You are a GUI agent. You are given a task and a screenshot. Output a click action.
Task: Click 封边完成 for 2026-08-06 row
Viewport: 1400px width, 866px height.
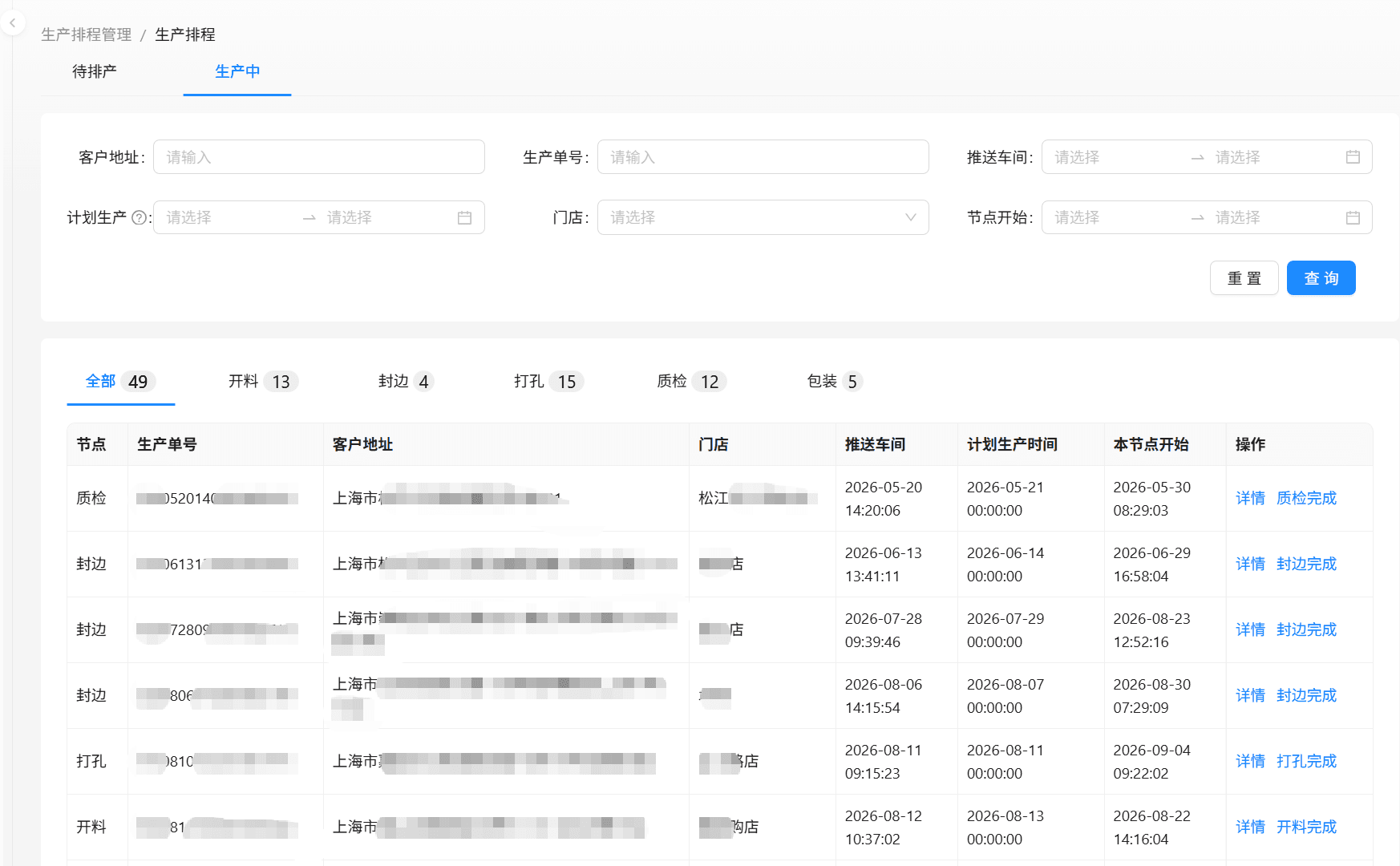pos(1306,695)
